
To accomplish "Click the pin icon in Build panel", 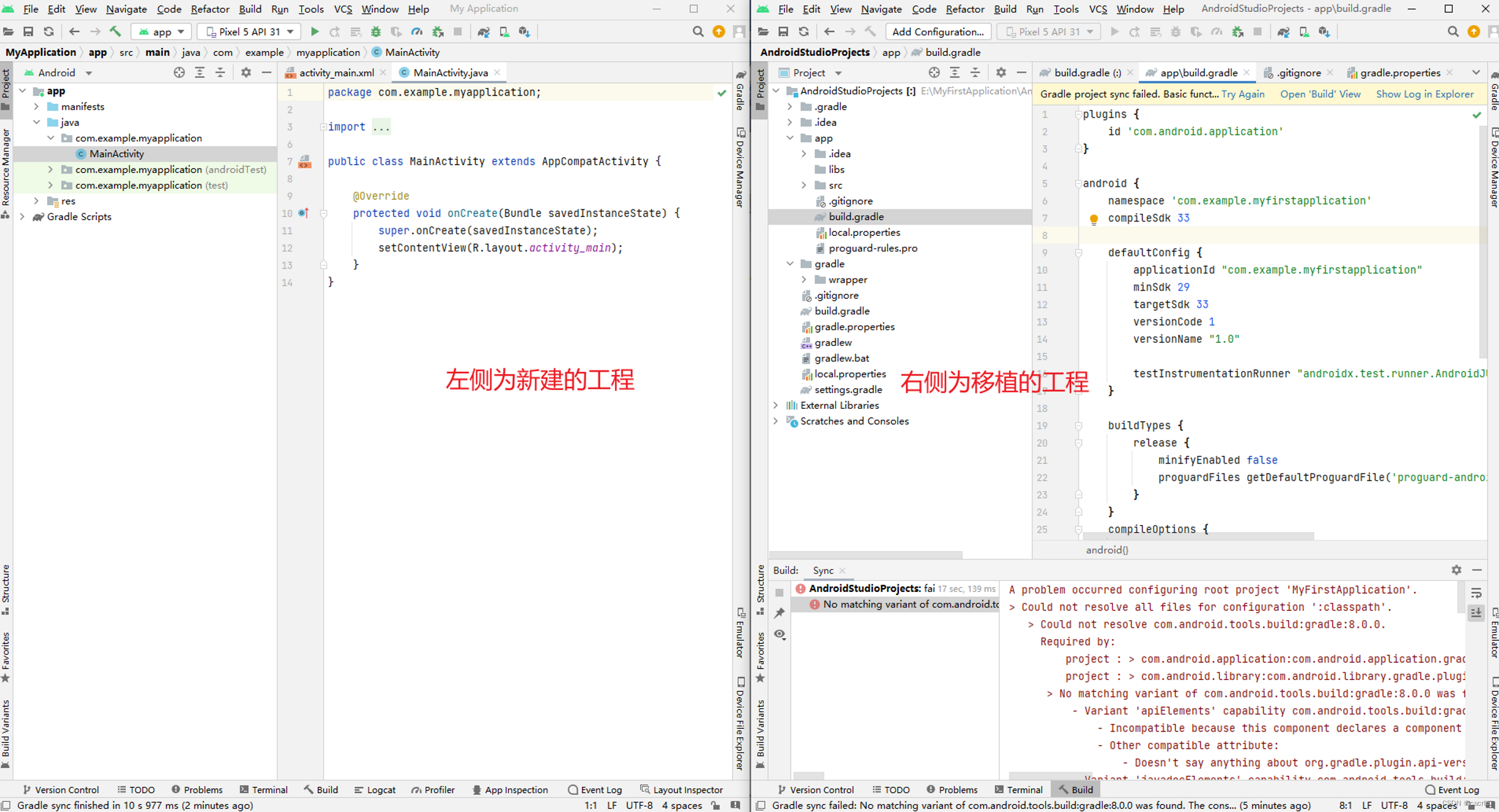I will [x=779, y=613].
